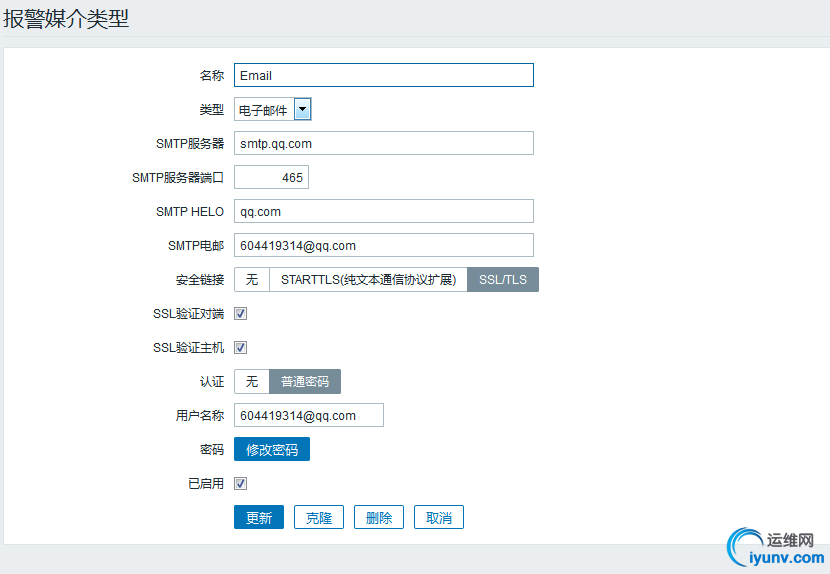Click the 克隆 clone button
Screen dimensions: 830x574
[319, 517]
